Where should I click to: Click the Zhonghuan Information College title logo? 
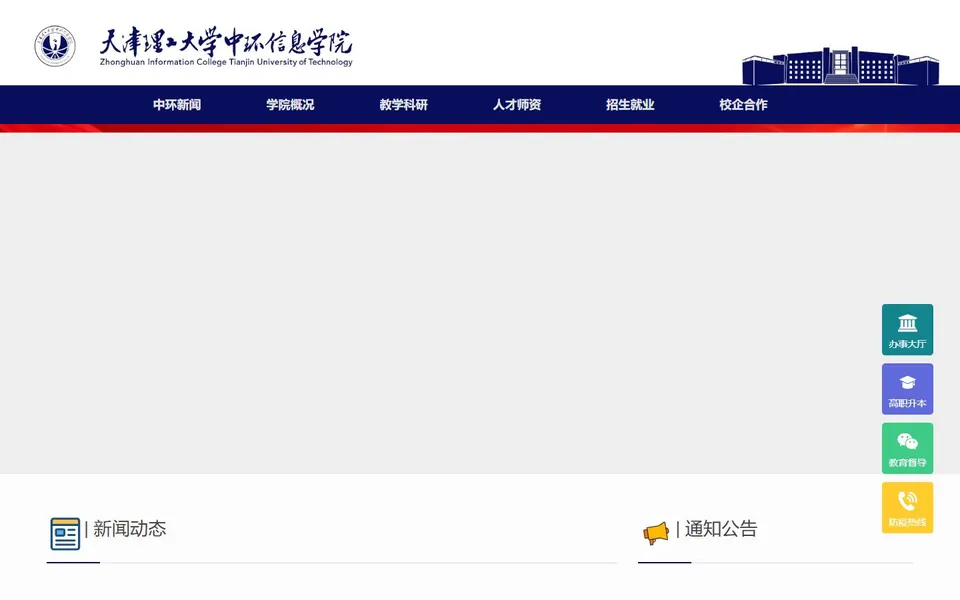click(226, 47)
